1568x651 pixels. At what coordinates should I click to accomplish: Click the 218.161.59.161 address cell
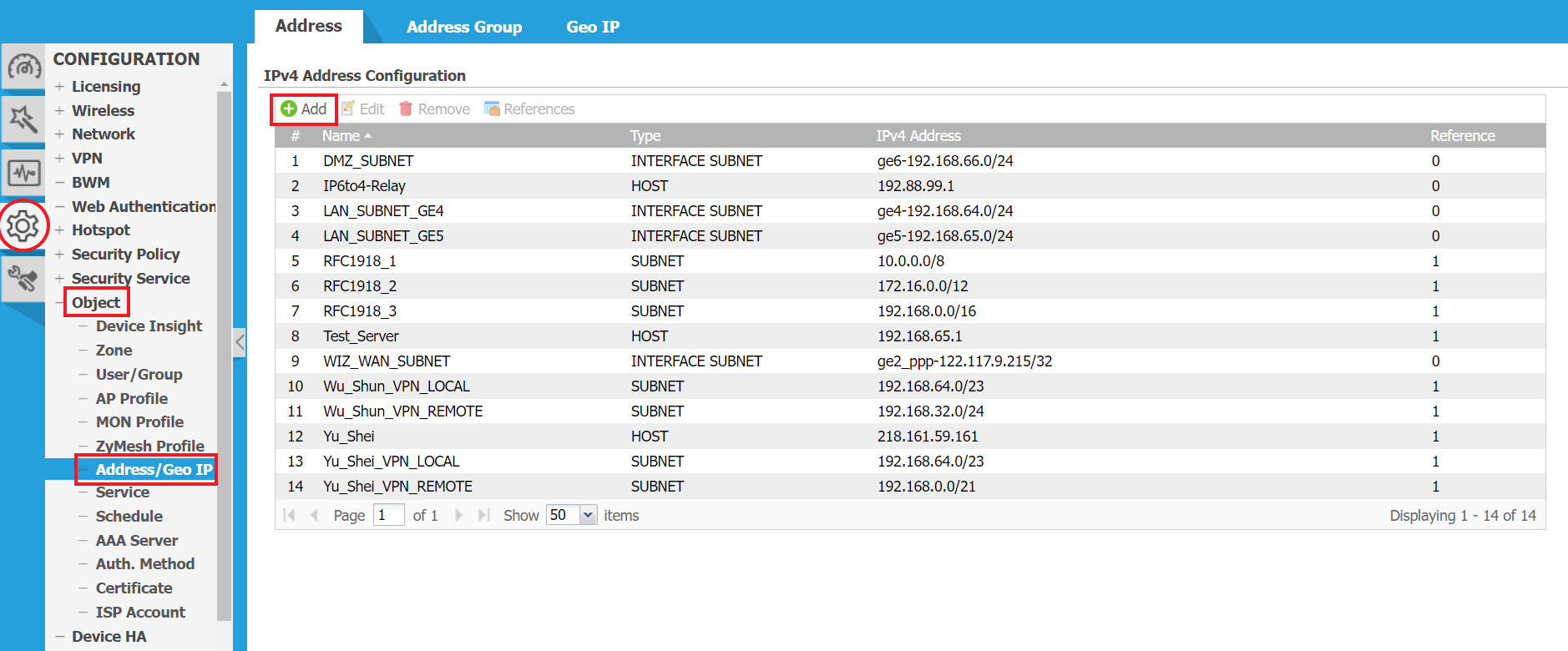(928, 437)
